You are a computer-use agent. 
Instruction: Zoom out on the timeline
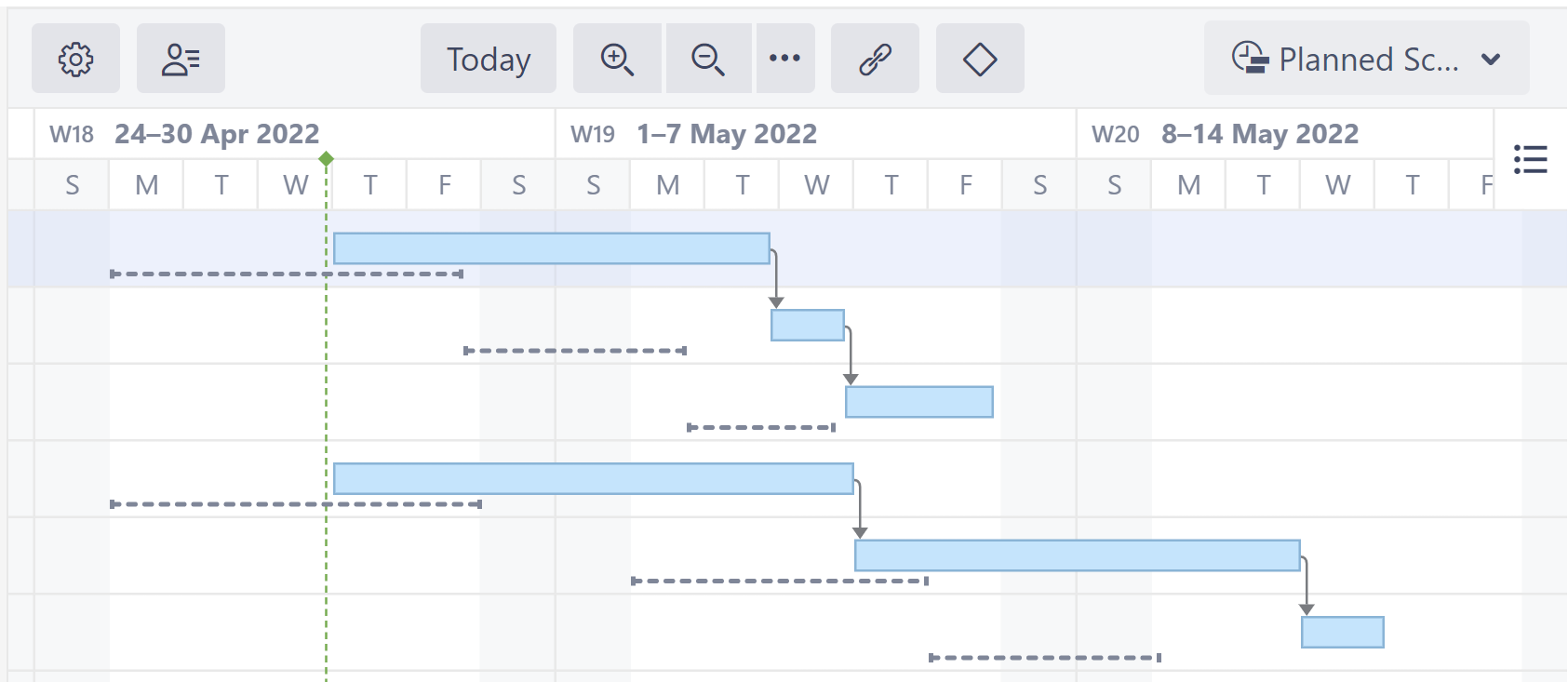pyautogui.click(x=707, y=59)
